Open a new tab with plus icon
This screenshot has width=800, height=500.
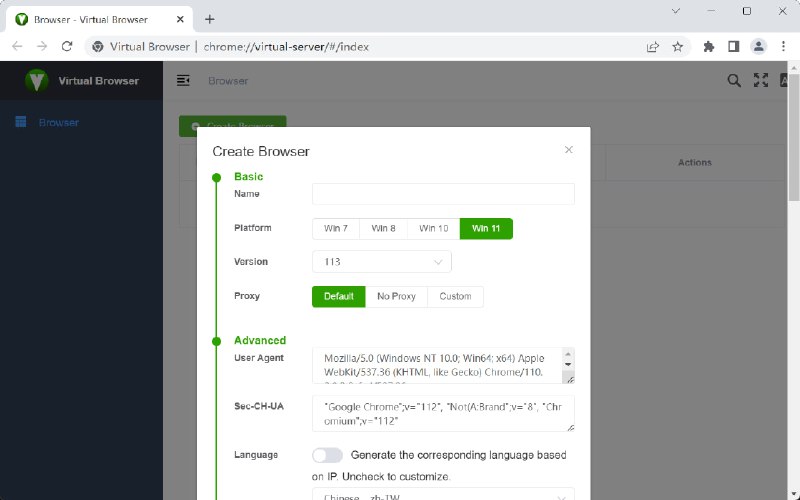click(210, 19)
